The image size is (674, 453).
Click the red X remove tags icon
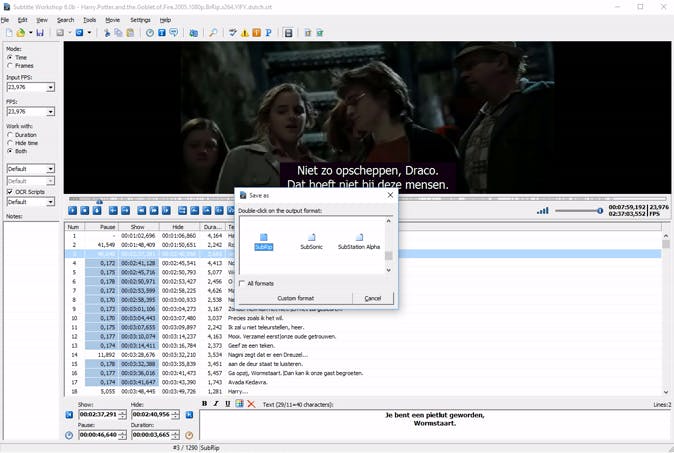coord(251,404)
